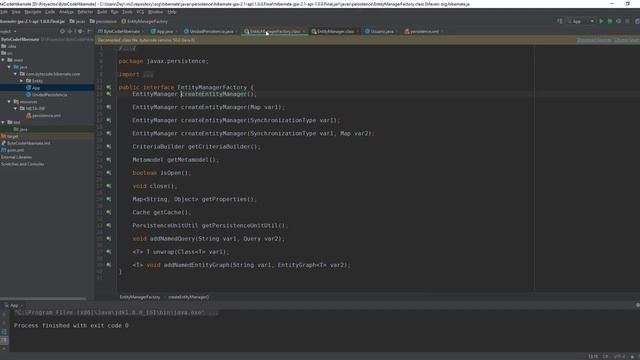
Task: Start debugging with the bug icon in the toolbar
Action: [x=610, y=21]
